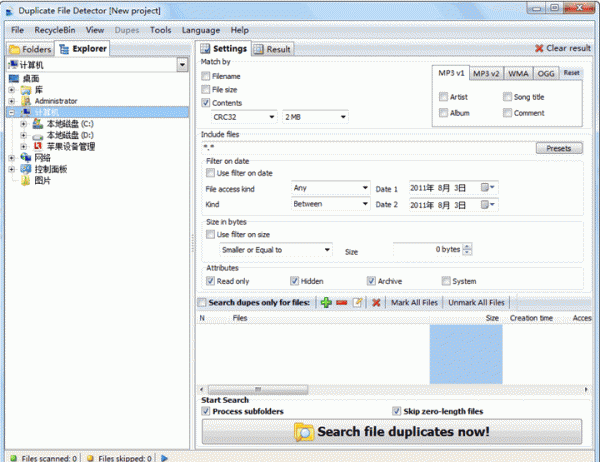Open the CRC32 algorithm dropdown
The height and width of the screenshot is (462, 600).
point(243,117)
